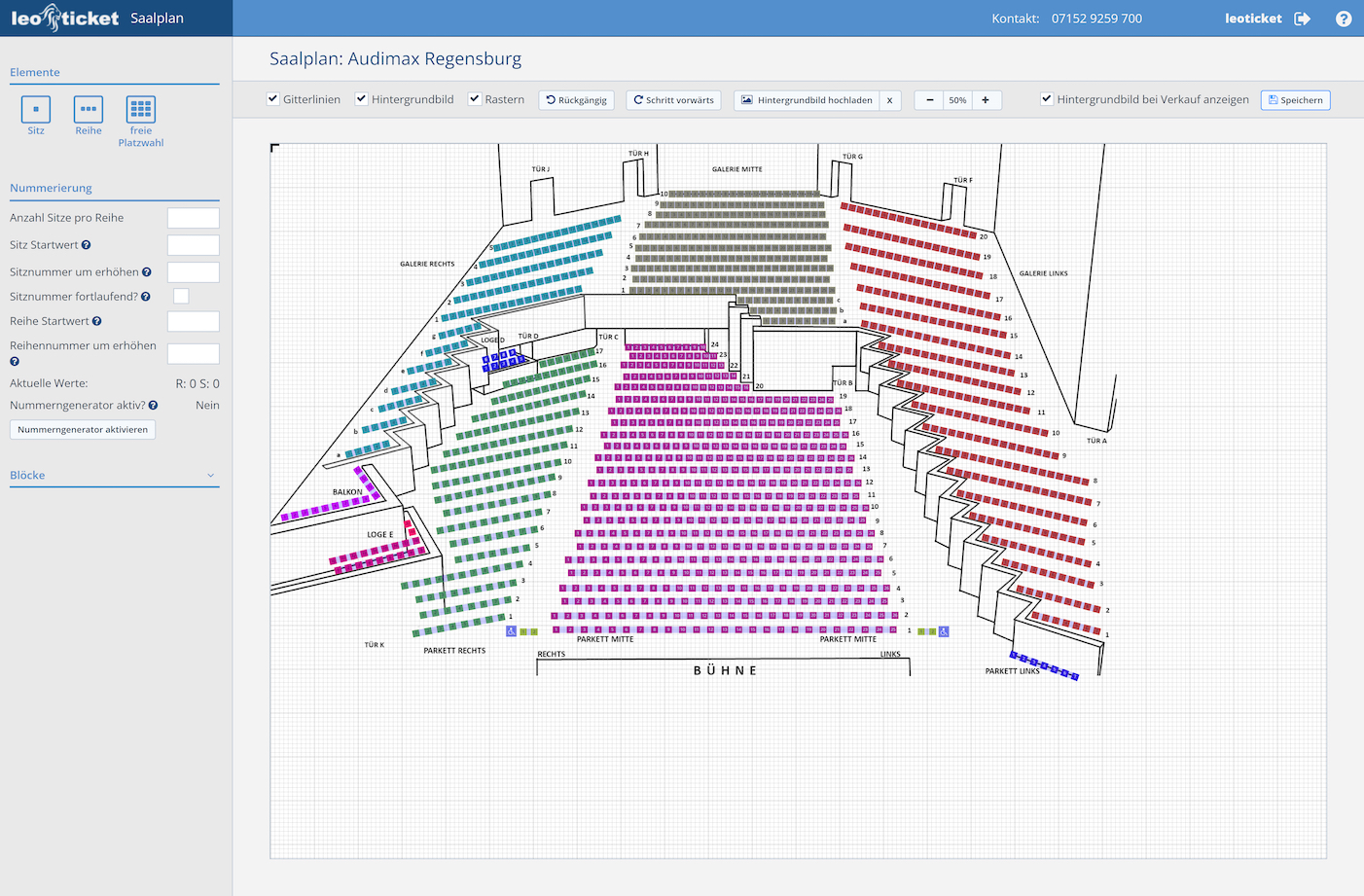Click the Nummerierung section header

pyautogui.click(x=51, y=188)
